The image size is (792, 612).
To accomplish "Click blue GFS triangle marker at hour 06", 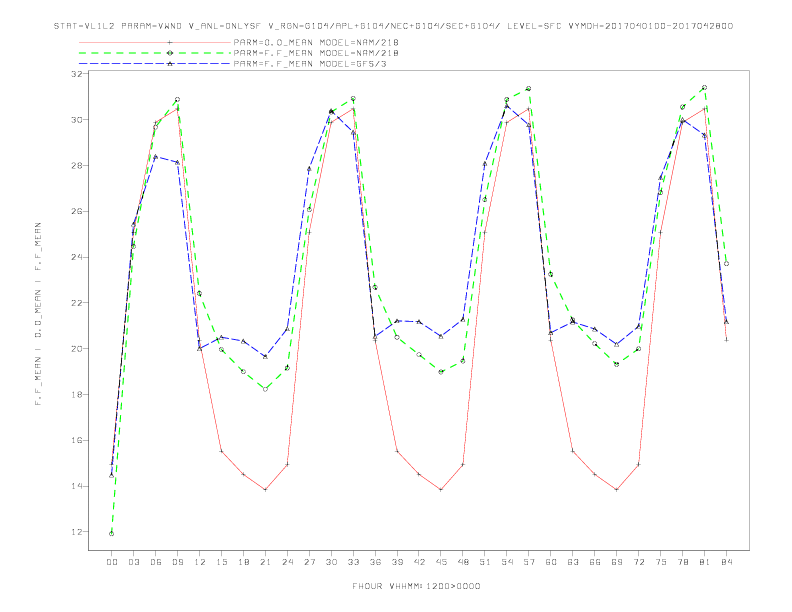I will 156,157.
